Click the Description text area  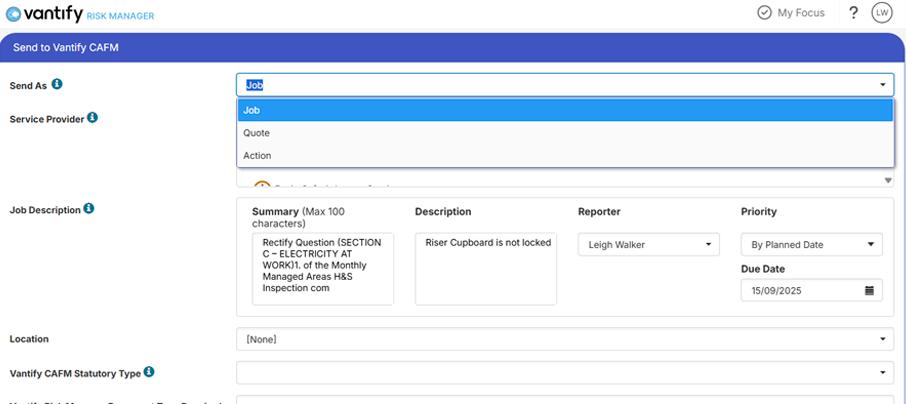pyautogui.click(x=485, y=268)
